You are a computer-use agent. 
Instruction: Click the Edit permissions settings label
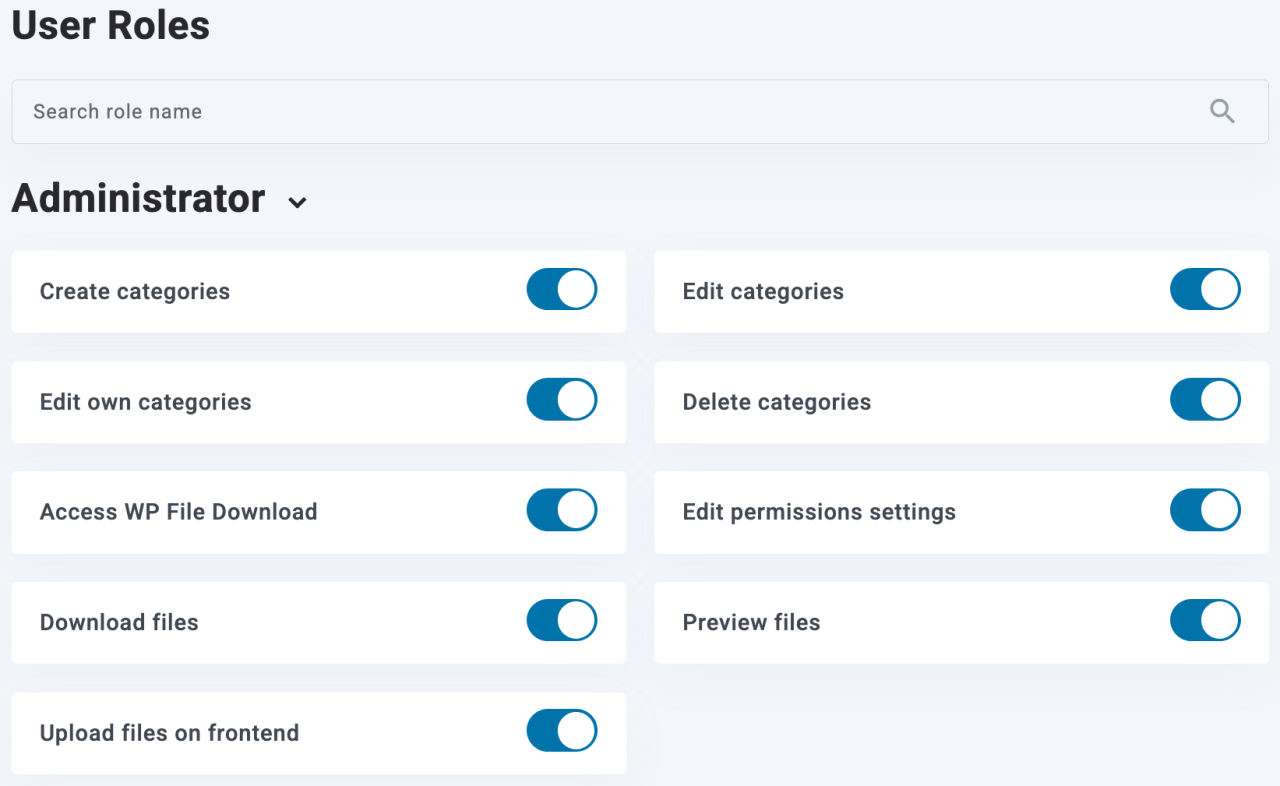click(x=819, y=512)
